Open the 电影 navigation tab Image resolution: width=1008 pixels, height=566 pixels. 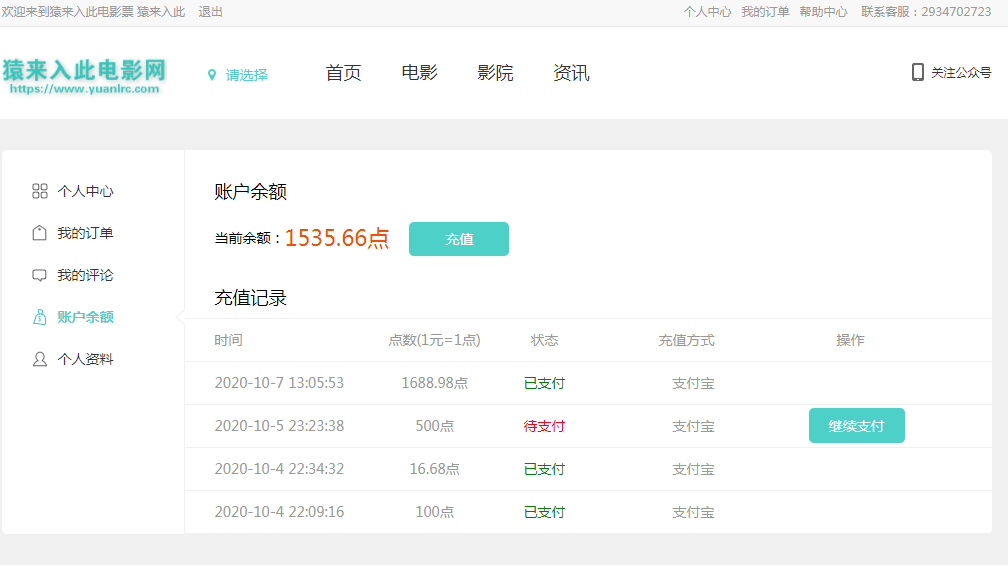pyautogui.click(x=419, y=73)
